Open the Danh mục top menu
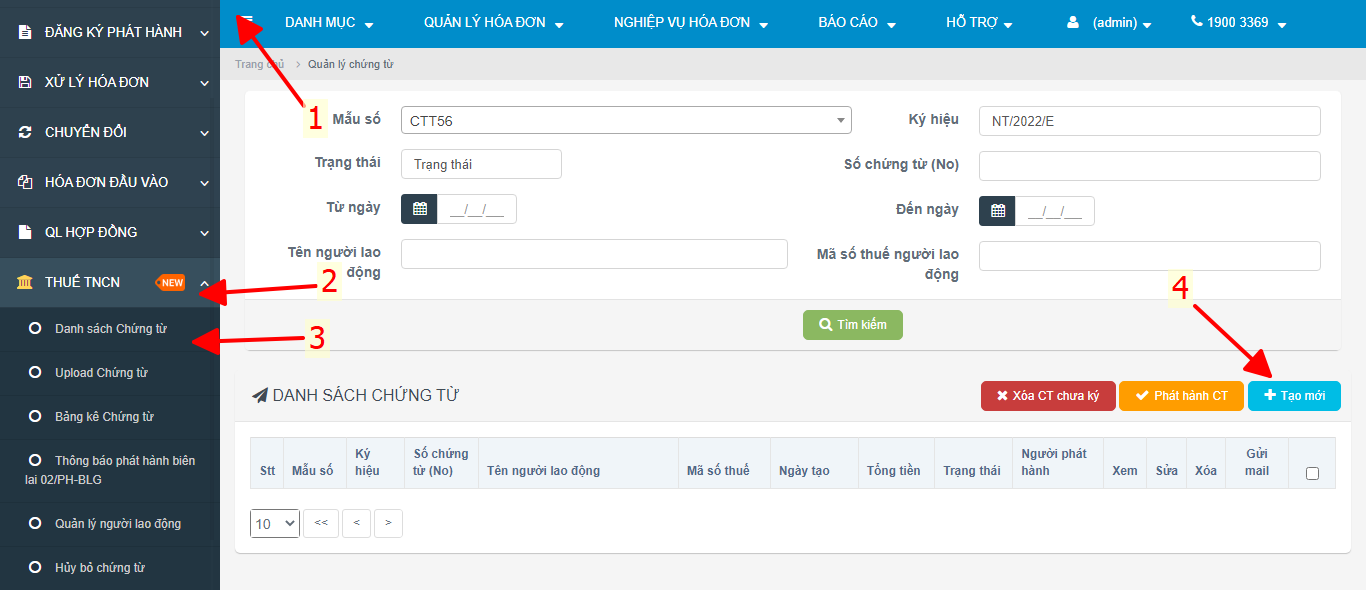1366x590 pixels. pyautogui.click(x=328, y=23)
